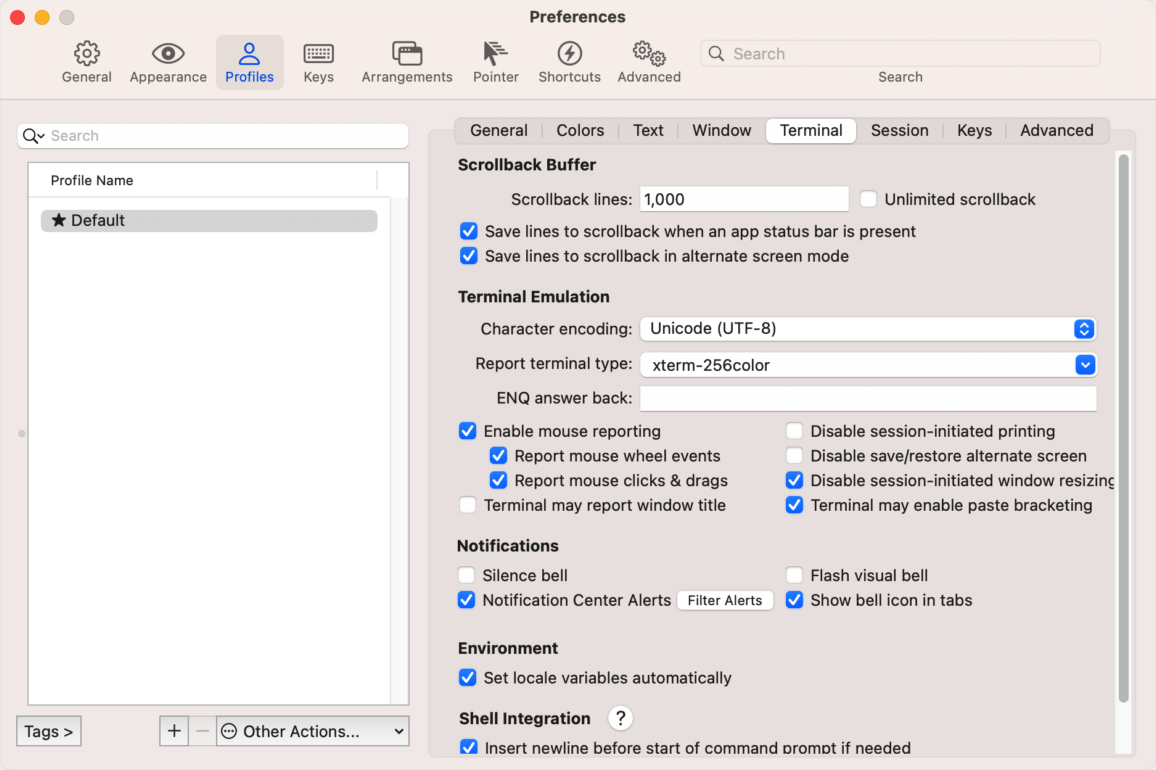
Task: Disable Enable mouse reporting checkbox
Action: click(467, 431)
